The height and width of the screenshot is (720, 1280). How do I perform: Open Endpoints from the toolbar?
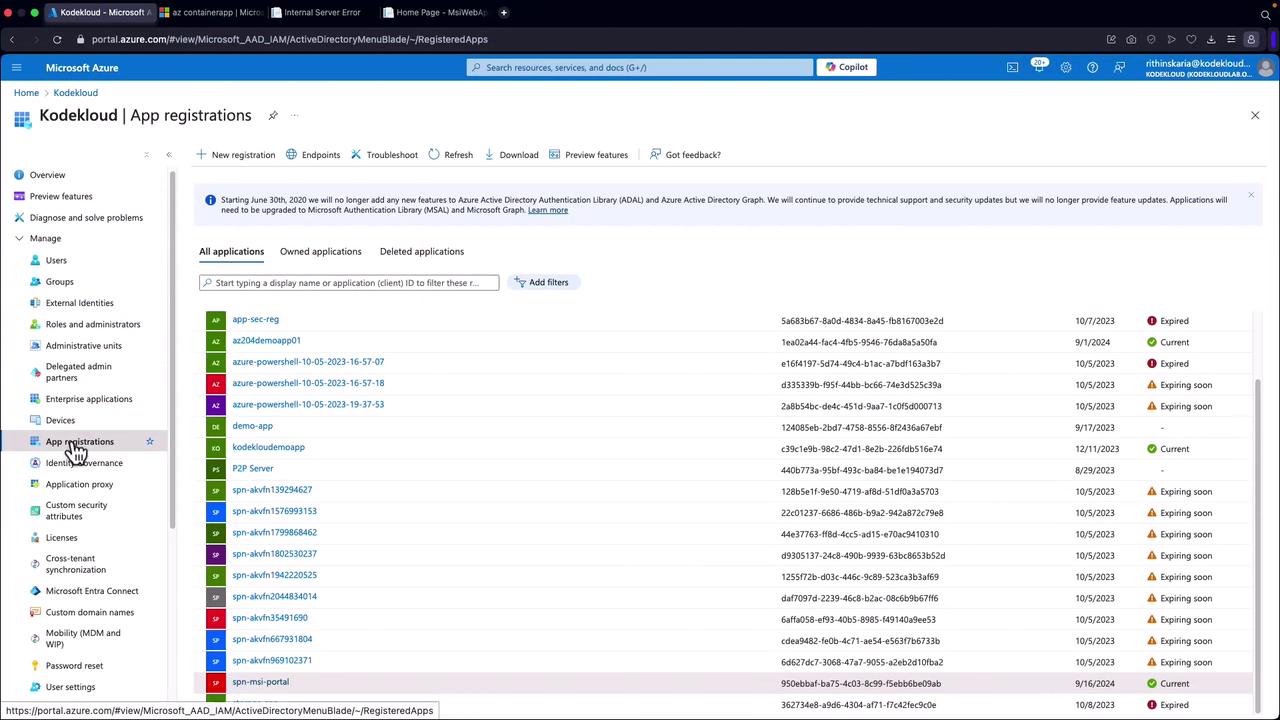click(x=313, y=155)
